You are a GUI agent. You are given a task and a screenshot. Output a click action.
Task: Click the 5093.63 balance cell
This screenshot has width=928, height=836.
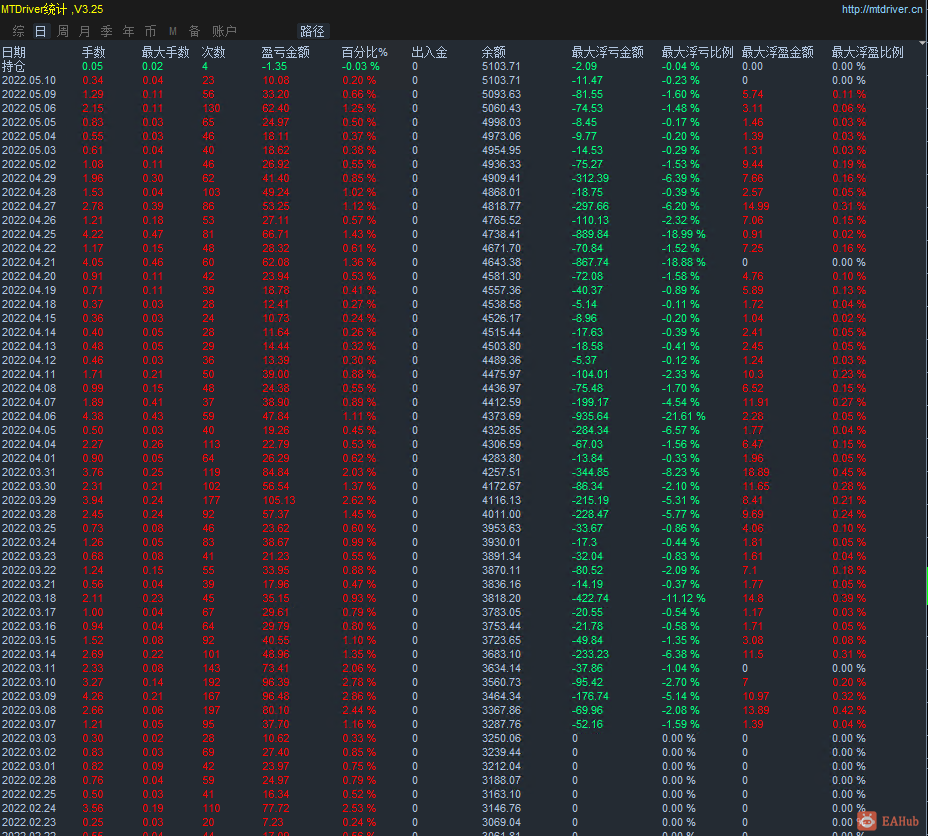tap(501, 94)
